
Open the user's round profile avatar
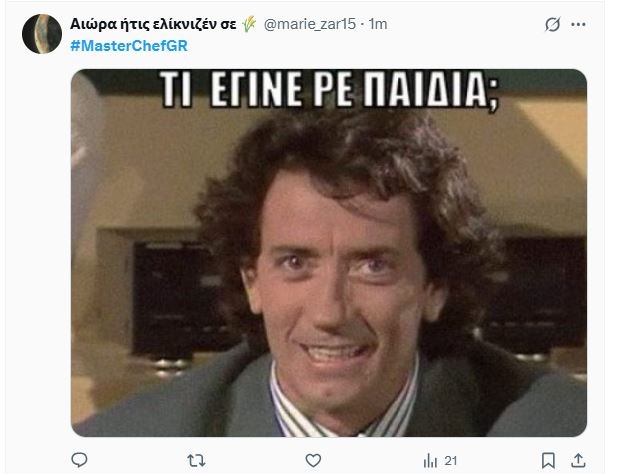click(42, 34)
